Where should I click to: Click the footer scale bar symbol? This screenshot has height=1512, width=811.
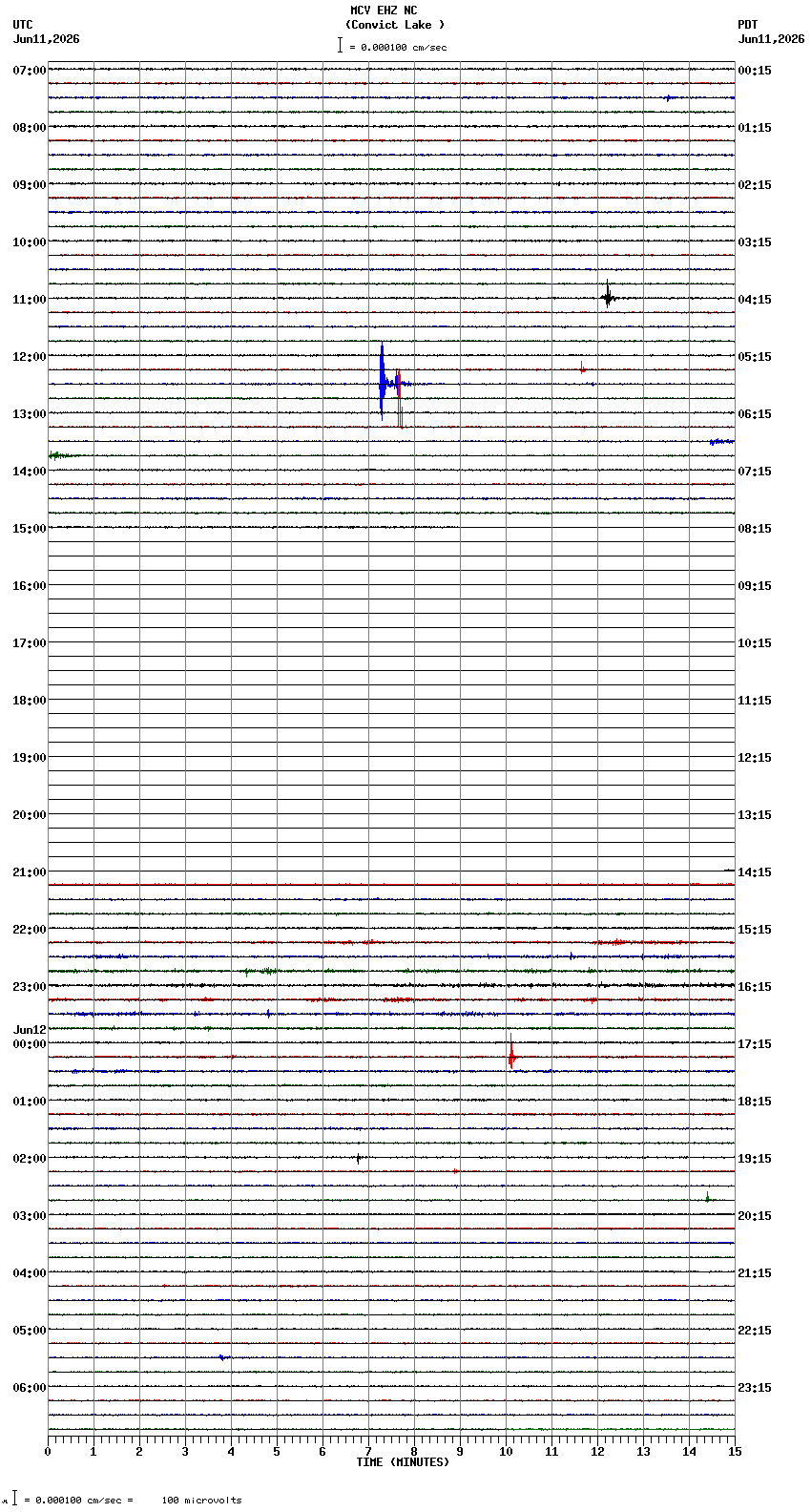[x=14, y=1499]
